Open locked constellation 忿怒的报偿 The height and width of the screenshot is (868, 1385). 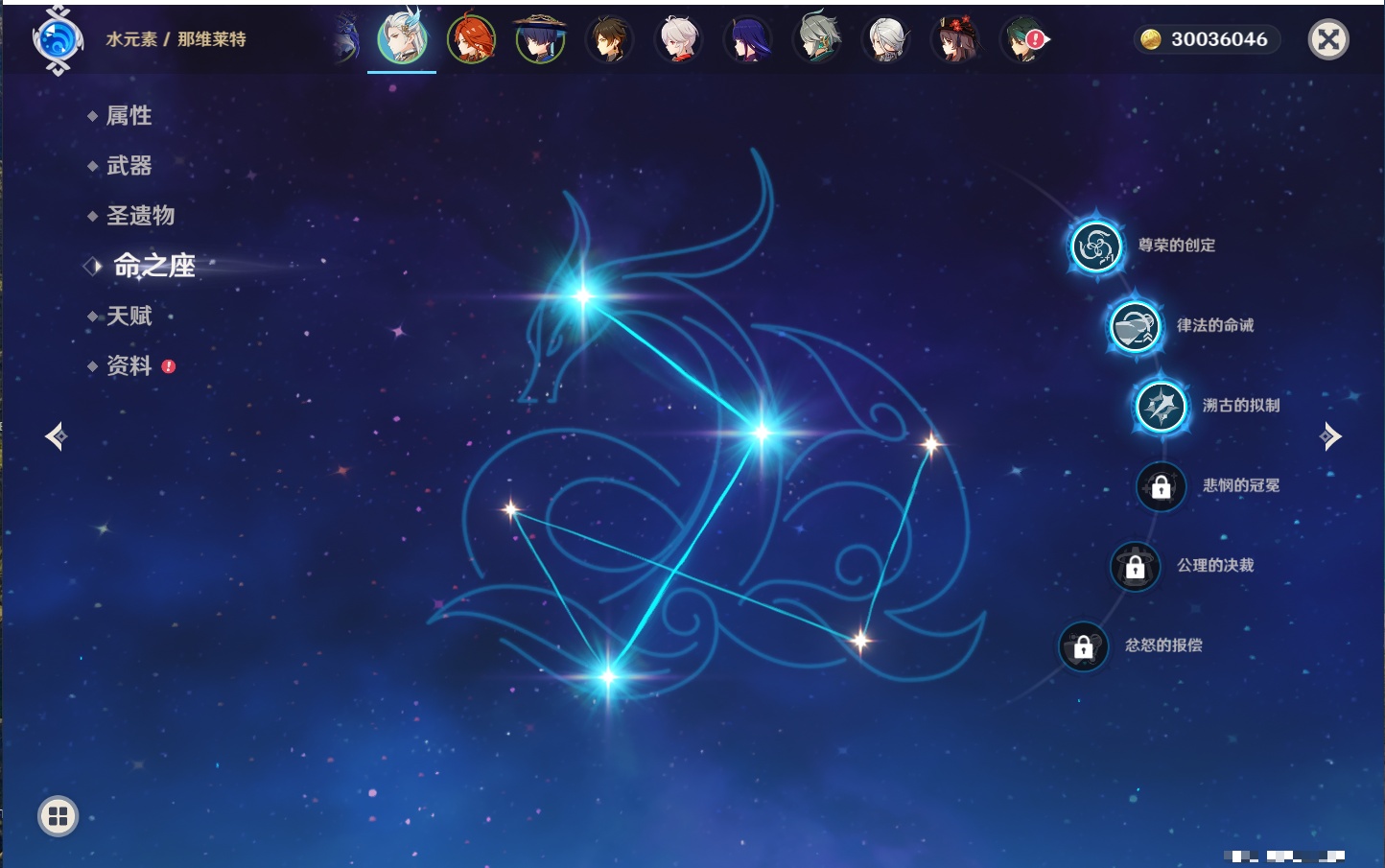(x=1083, y=646)
